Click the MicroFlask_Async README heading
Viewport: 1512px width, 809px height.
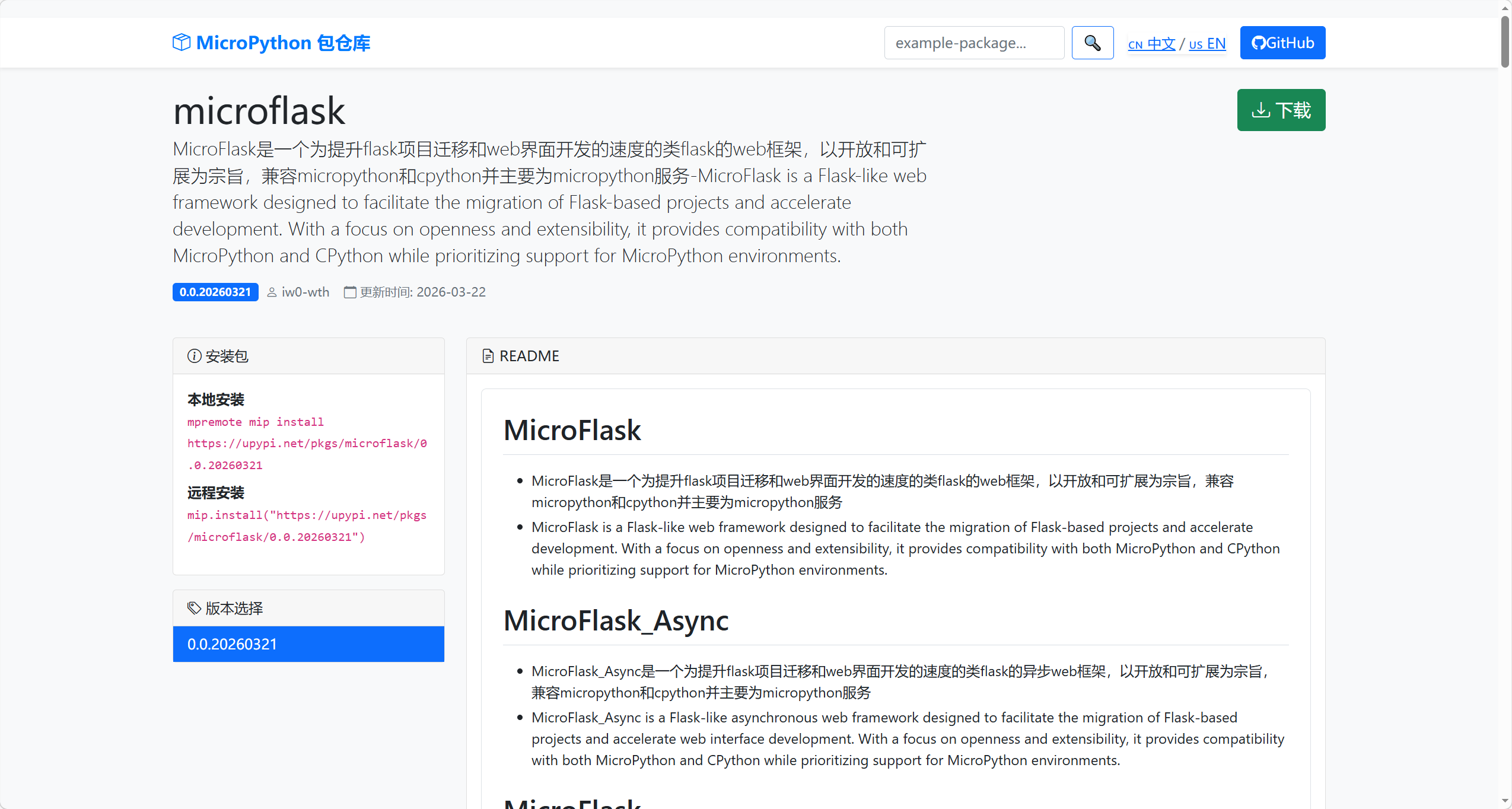[x=616, y=621]
